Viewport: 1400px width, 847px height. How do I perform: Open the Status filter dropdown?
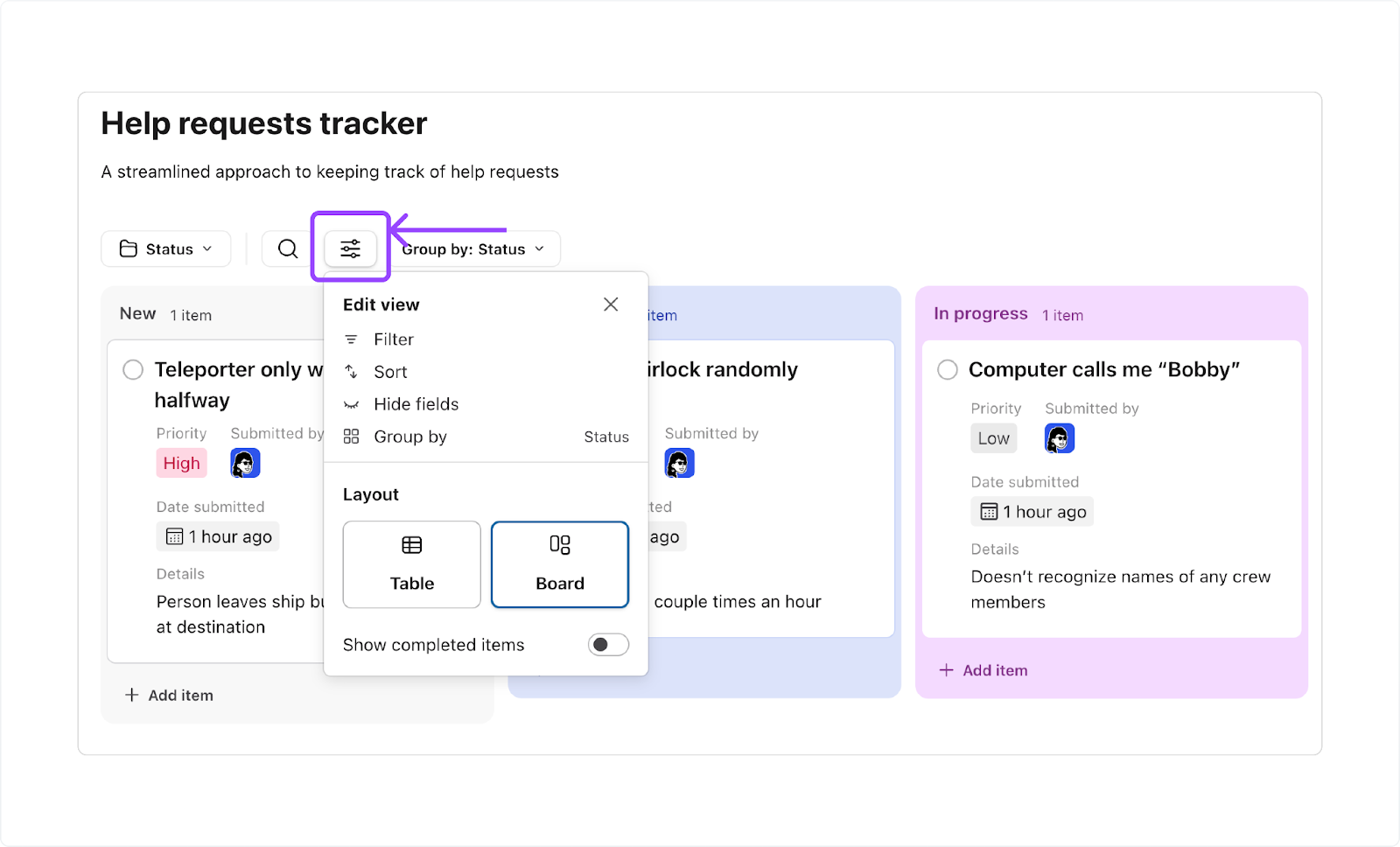(165, 248)
